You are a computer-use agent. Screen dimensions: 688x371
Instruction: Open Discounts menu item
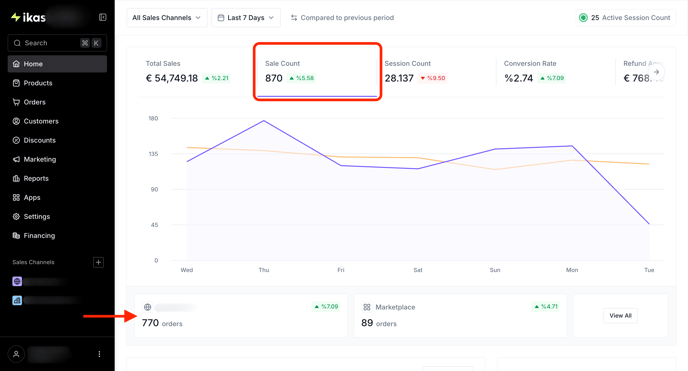[57, 140]
